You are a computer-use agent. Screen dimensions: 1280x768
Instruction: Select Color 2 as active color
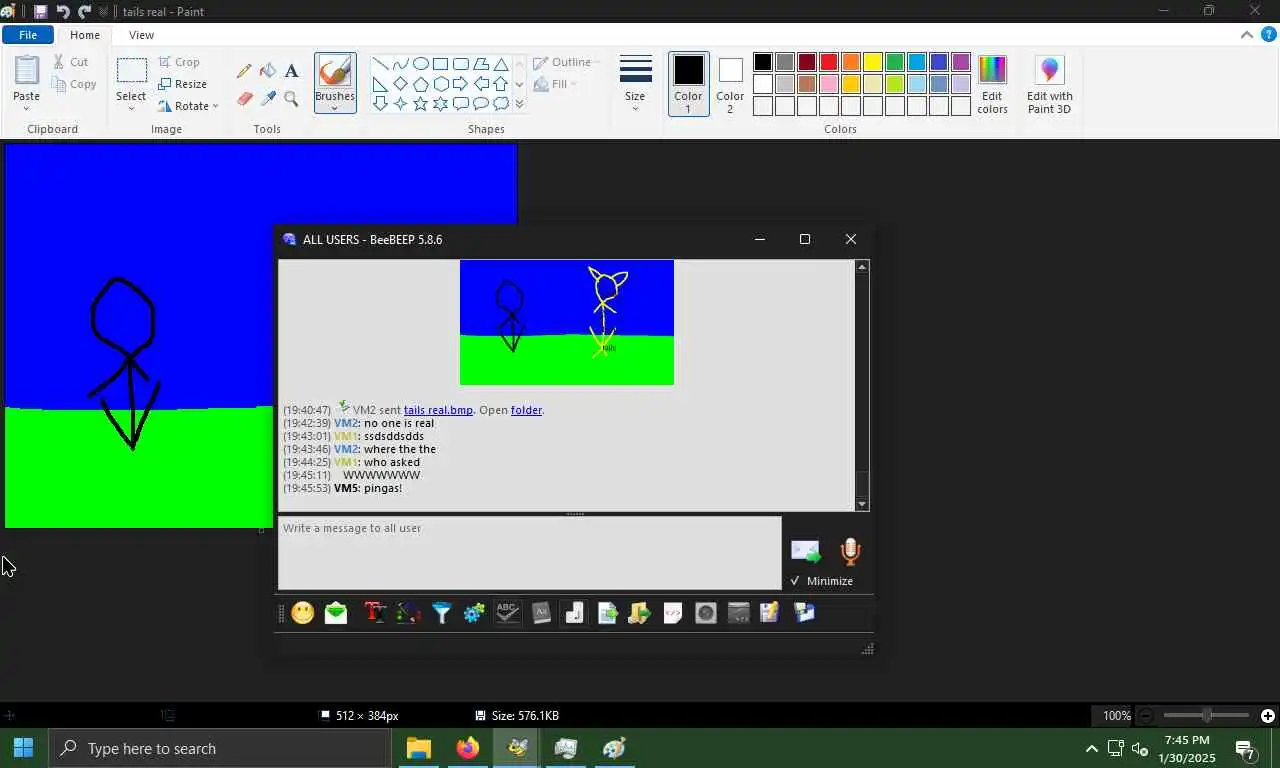(730, 84)
